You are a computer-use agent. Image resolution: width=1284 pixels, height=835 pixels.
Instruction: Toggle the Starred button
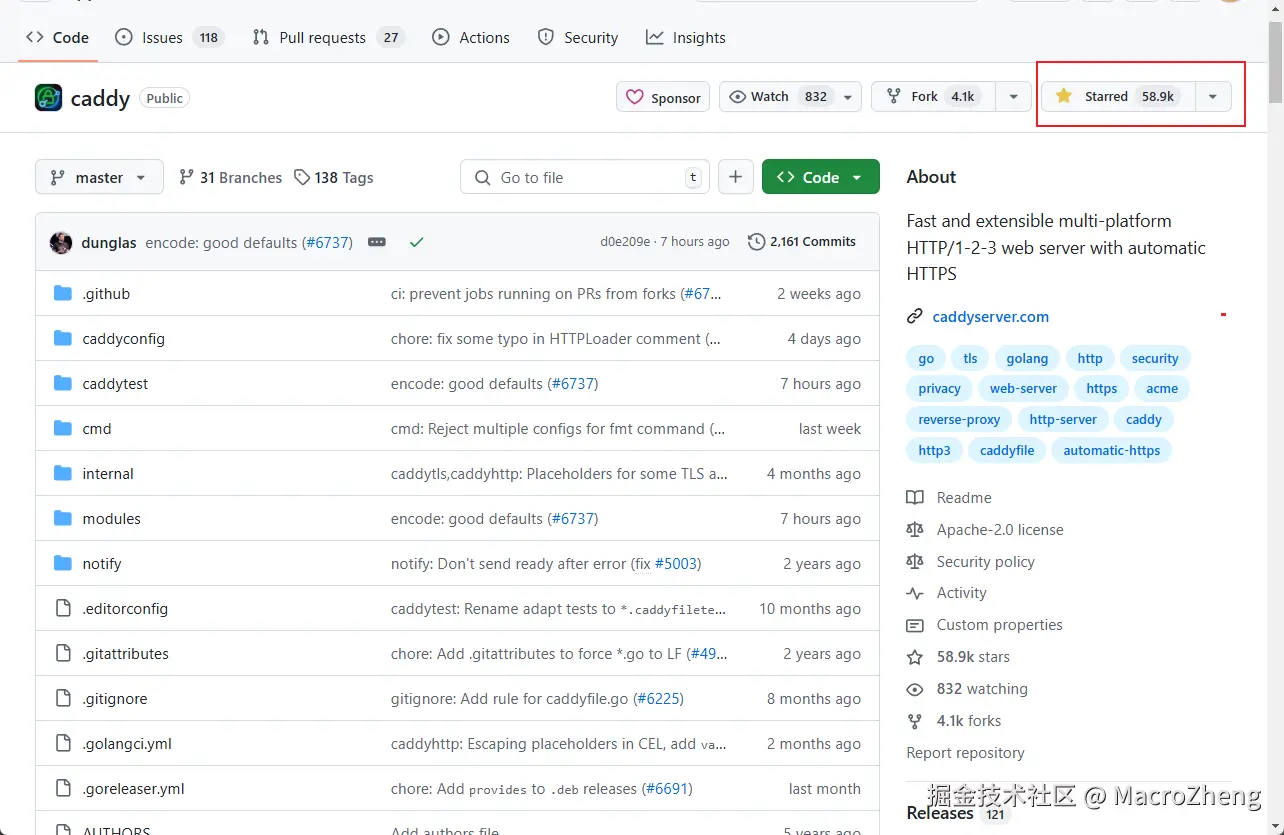click(1117, 97)
